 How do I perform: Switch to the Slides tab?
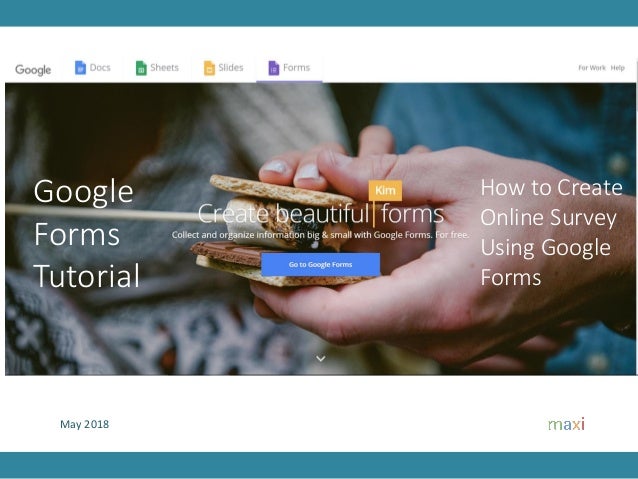(231, 68)
